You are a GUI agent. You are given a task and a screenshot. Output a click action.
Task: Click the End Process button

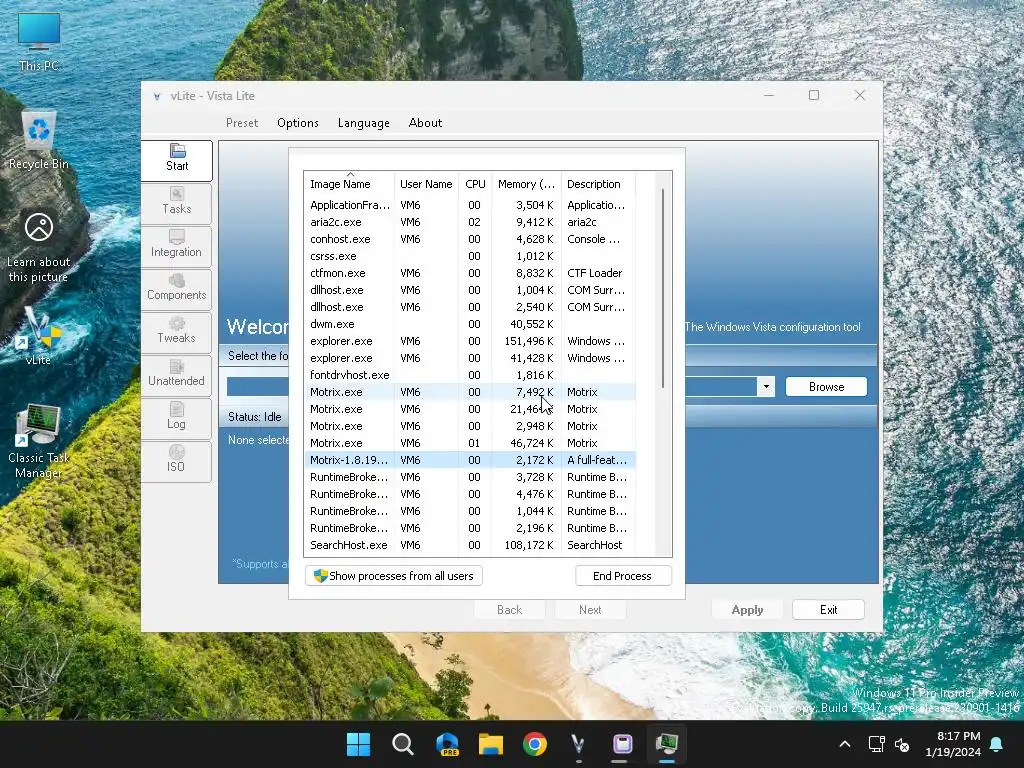point(623,576)
